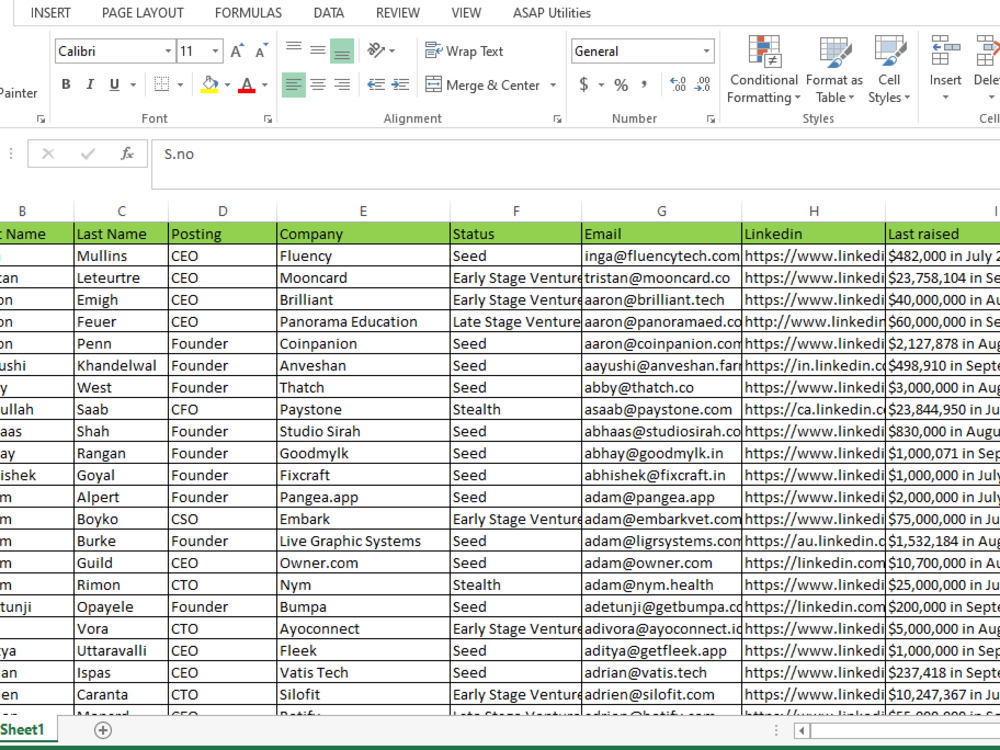This screenshot has width=1000, height=750.
Task: Open the ASAP Utilities tab
Action: pos(549,13)
